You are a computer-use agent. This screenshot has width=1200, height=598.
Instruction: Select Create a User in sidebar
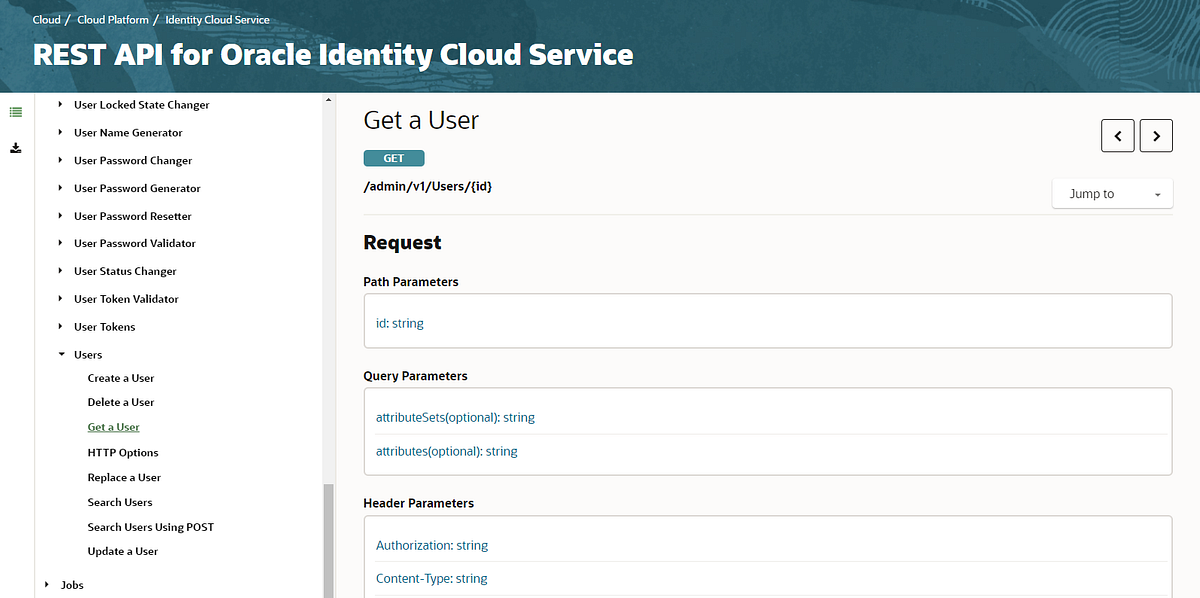click(121, 378)
